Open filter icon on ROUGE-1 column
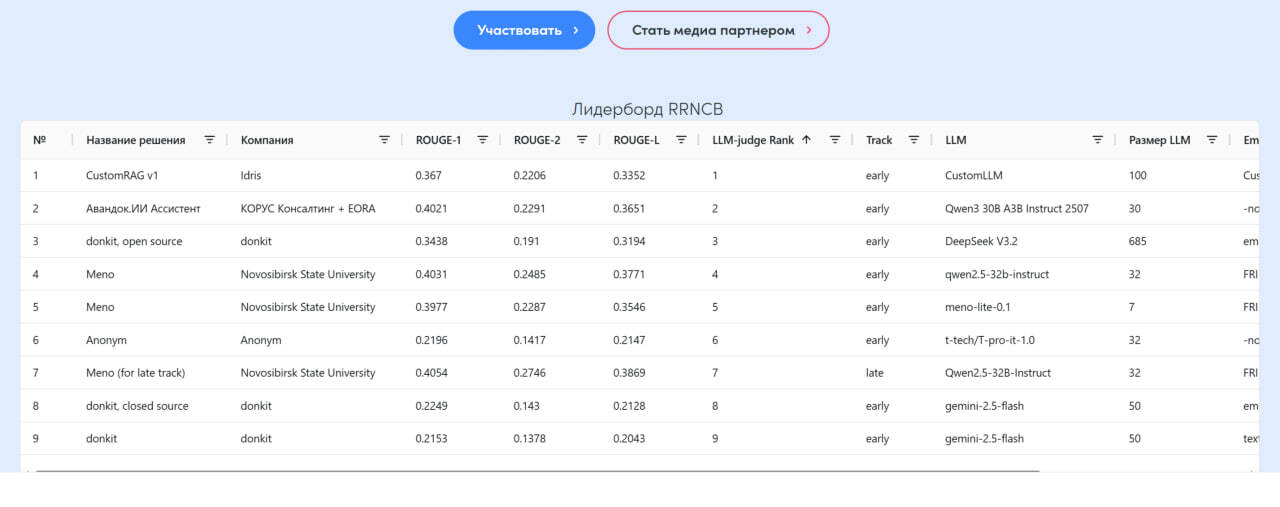This screenshot has width=1280, height=507. pos(482,140)
